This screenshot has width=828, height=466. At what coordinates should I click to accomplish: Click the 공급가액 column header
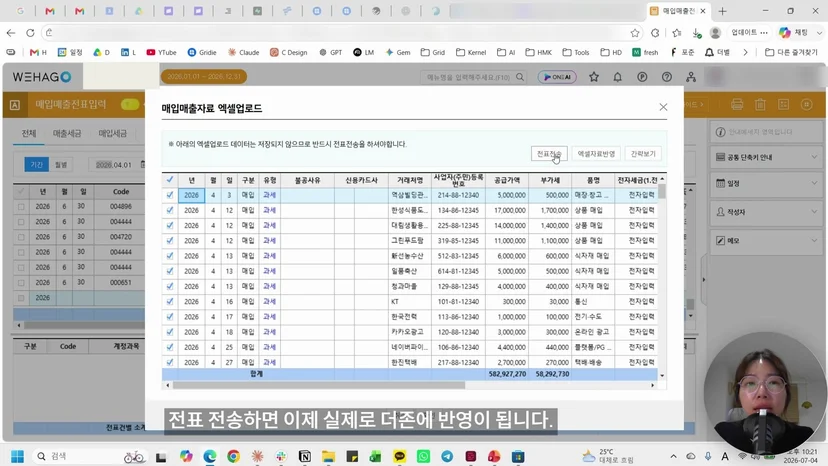pyautogui.click(x=507, y=180)
